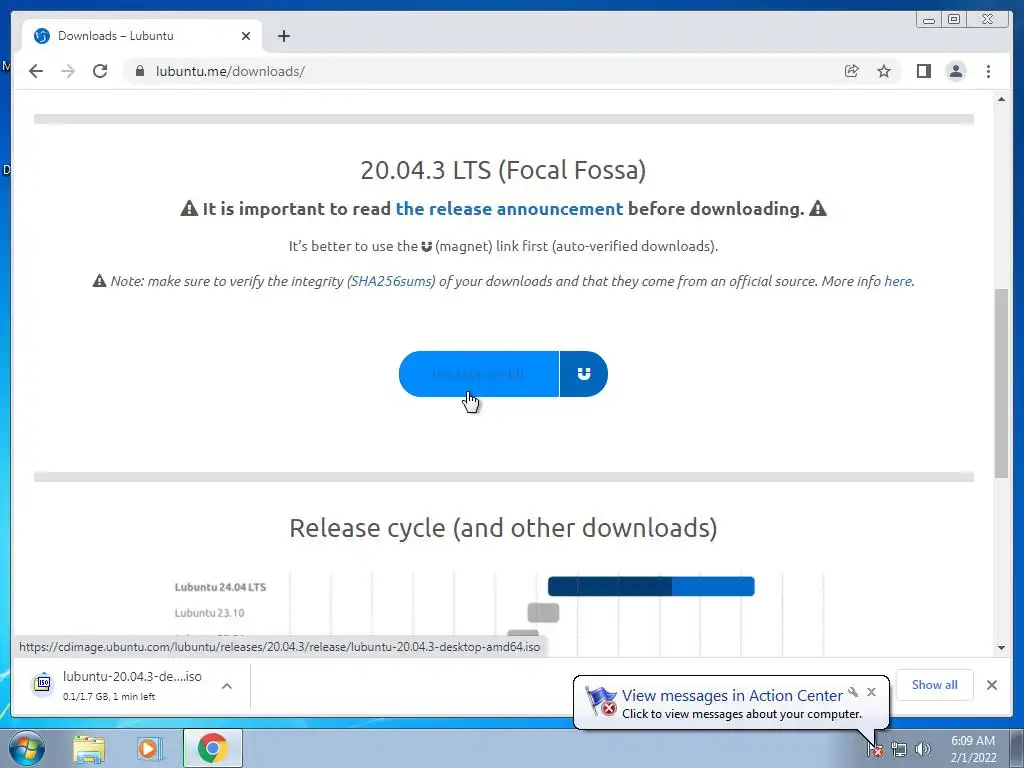This screenshot has width=1024, height=768.
Task: Click the network tray icon
Action: pyautogui.click(x=899, y=750)
